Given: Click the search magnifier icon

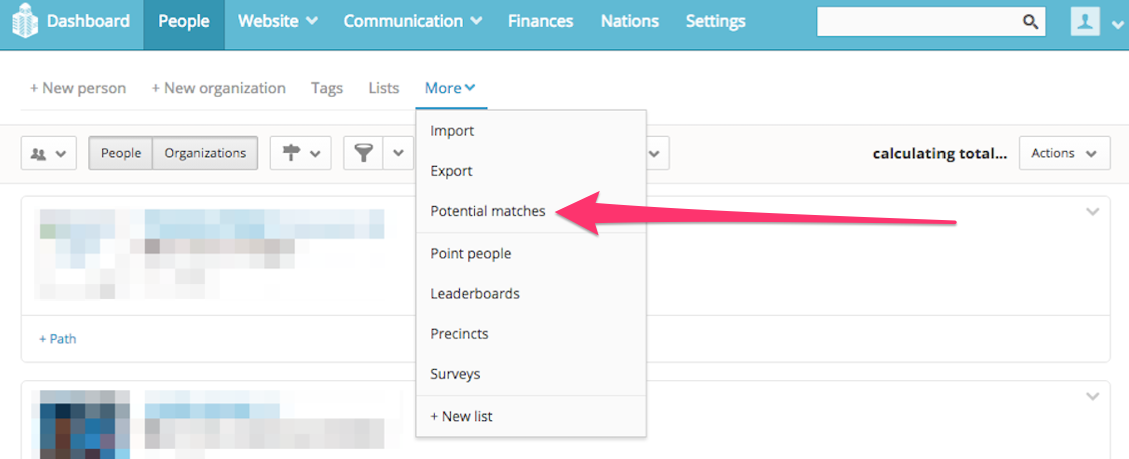Looking at the screenshot, I should point(1030,22).
